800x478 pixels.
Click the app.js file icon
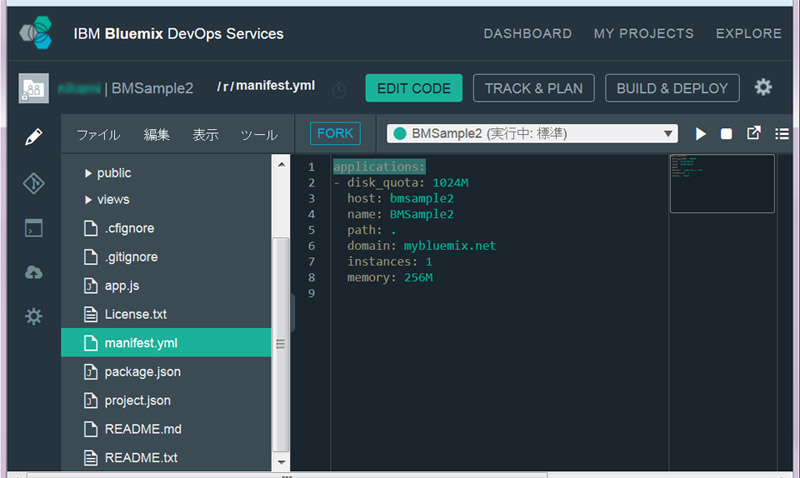[x=91, y=286]
